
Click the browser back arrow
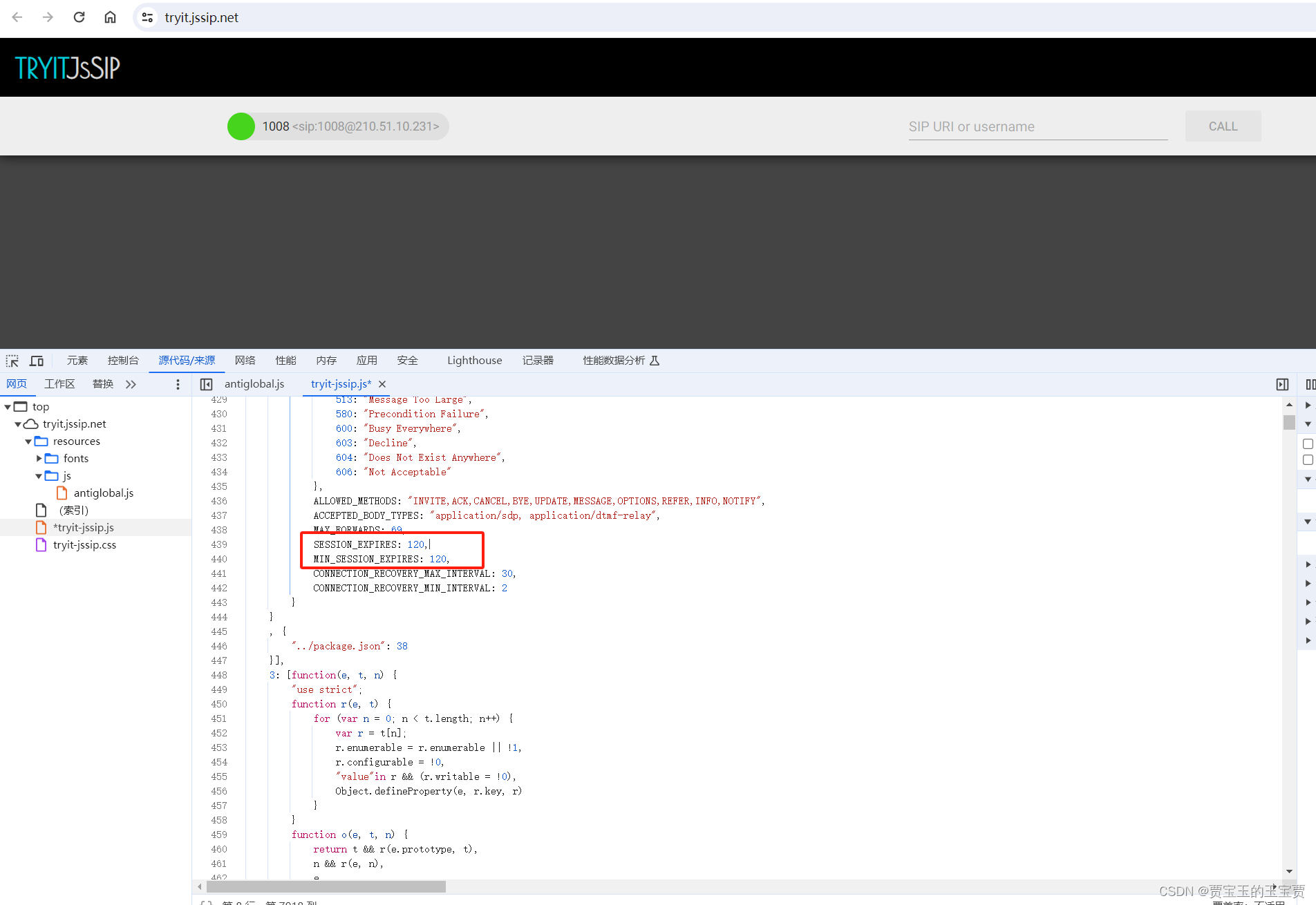(x=17, y=17)
